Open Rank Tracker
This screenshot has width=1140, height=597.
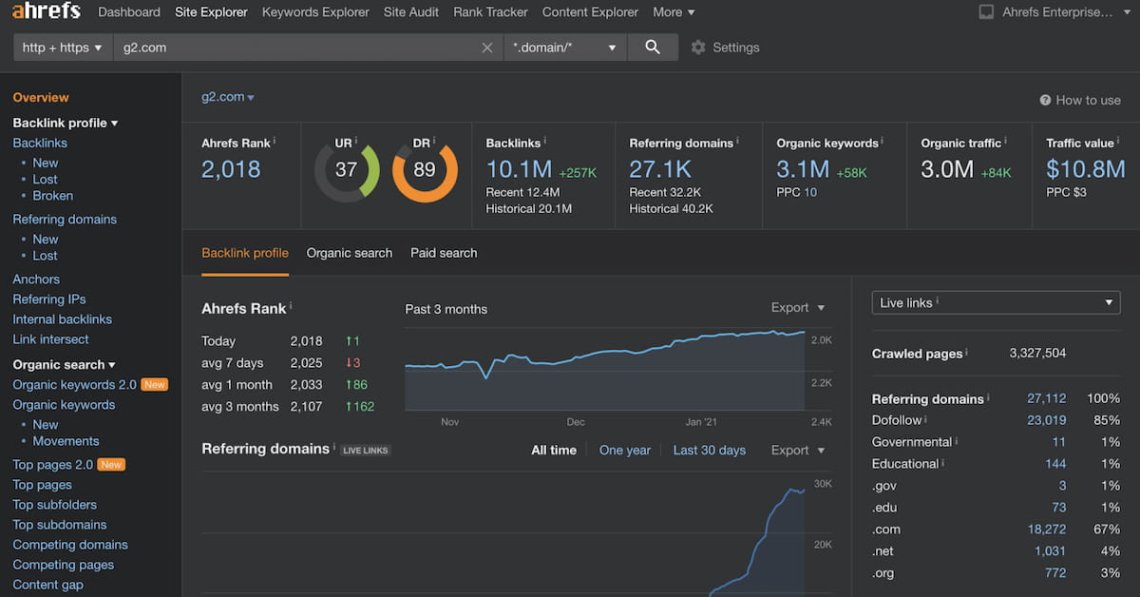pyautogui.click(x=490, y=12)
